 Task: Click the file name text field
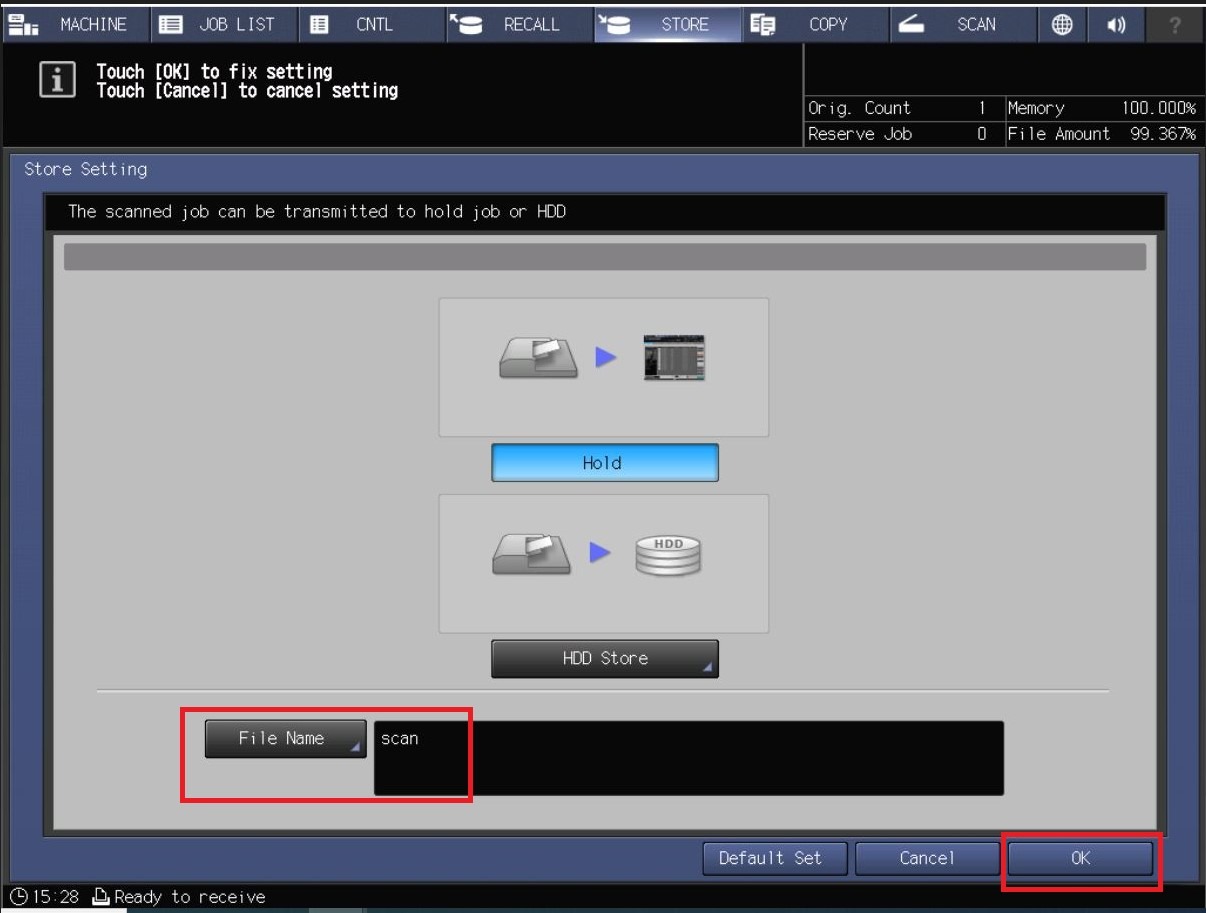click(x=688, y=758)
